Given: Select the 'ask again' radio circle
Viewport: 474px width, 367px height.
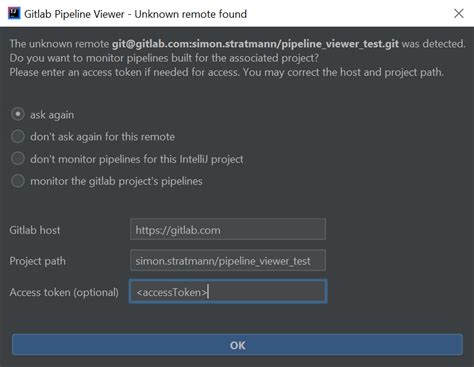Looking at the screenshot, I should [18, 114].
